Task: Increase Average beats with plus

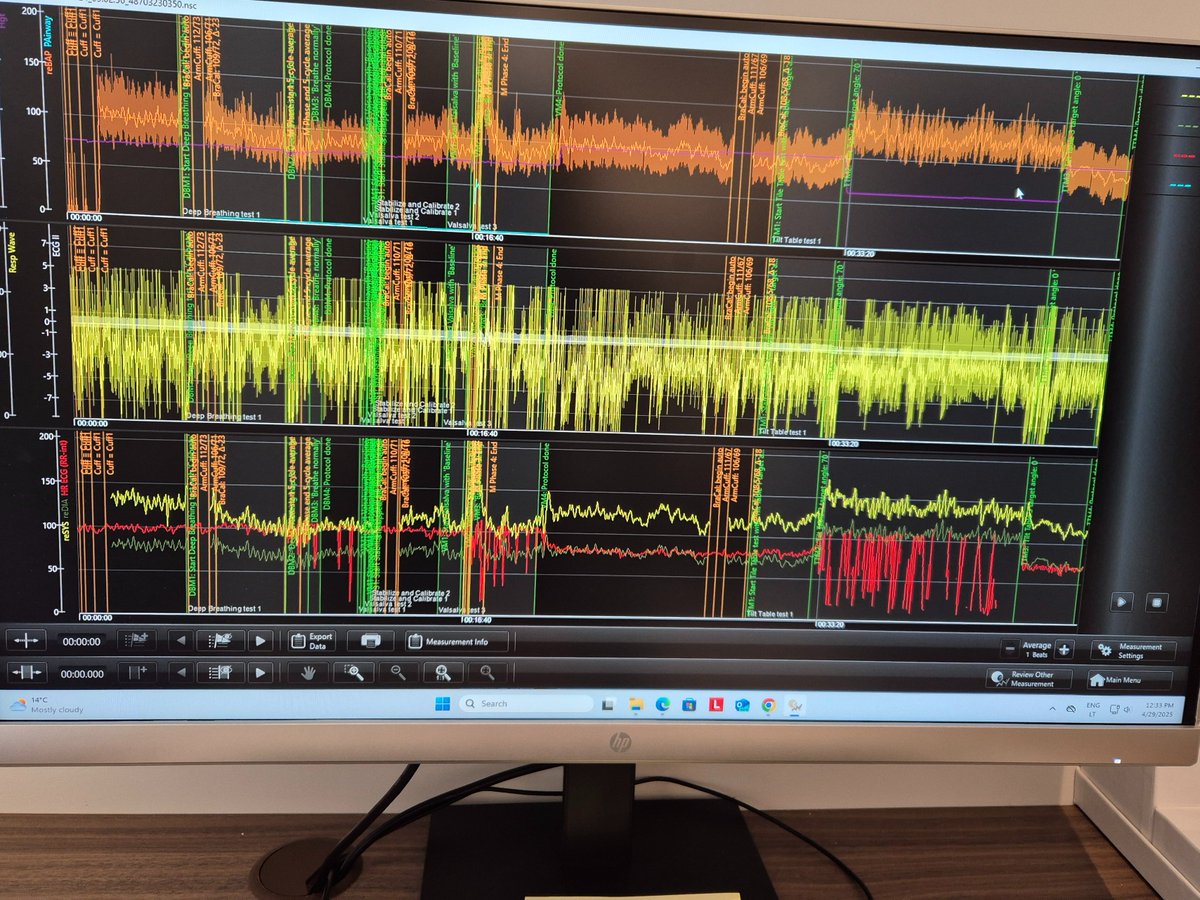Action: [1064, 649]
